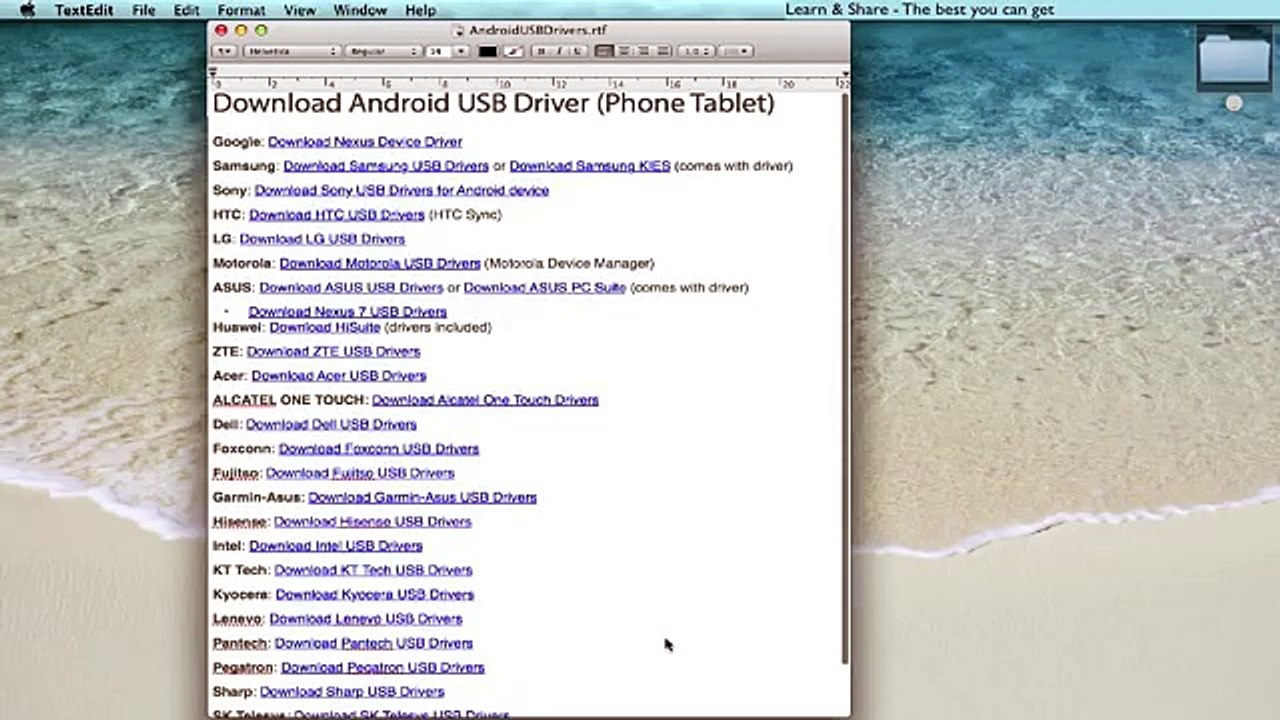
Task: Open Download Kyocera USB Drivers link
Action: [374, 594]
